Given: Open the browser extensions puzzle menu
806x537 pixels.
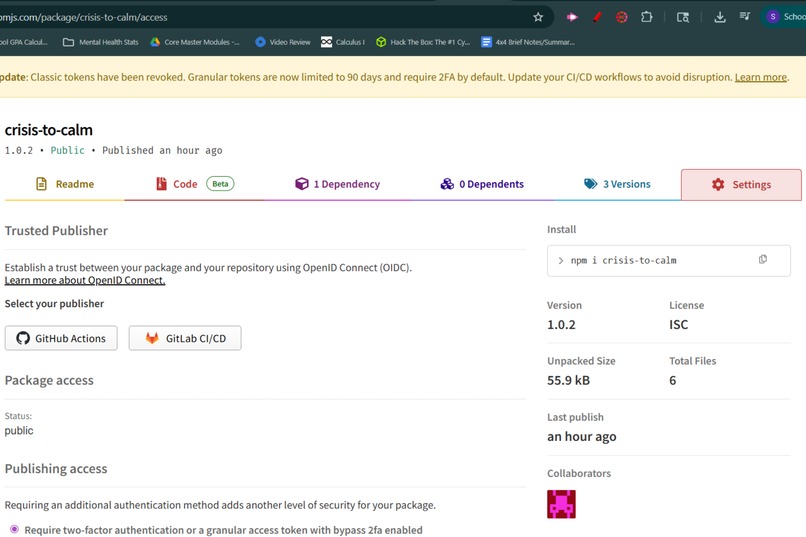Looking at the screenshot, I should [x=647, y=17].
